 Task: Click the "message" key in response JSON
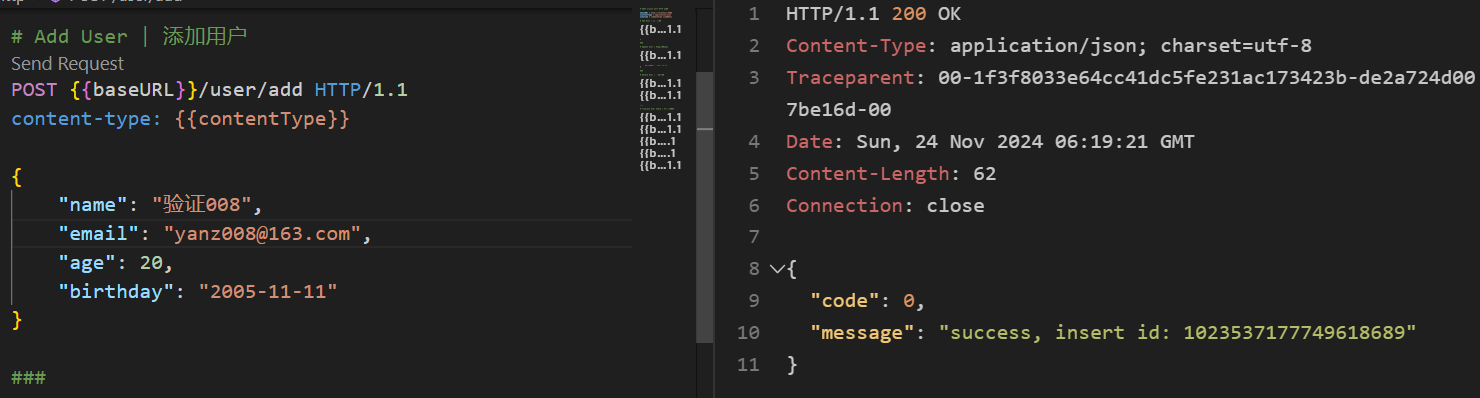pos(862,333)
